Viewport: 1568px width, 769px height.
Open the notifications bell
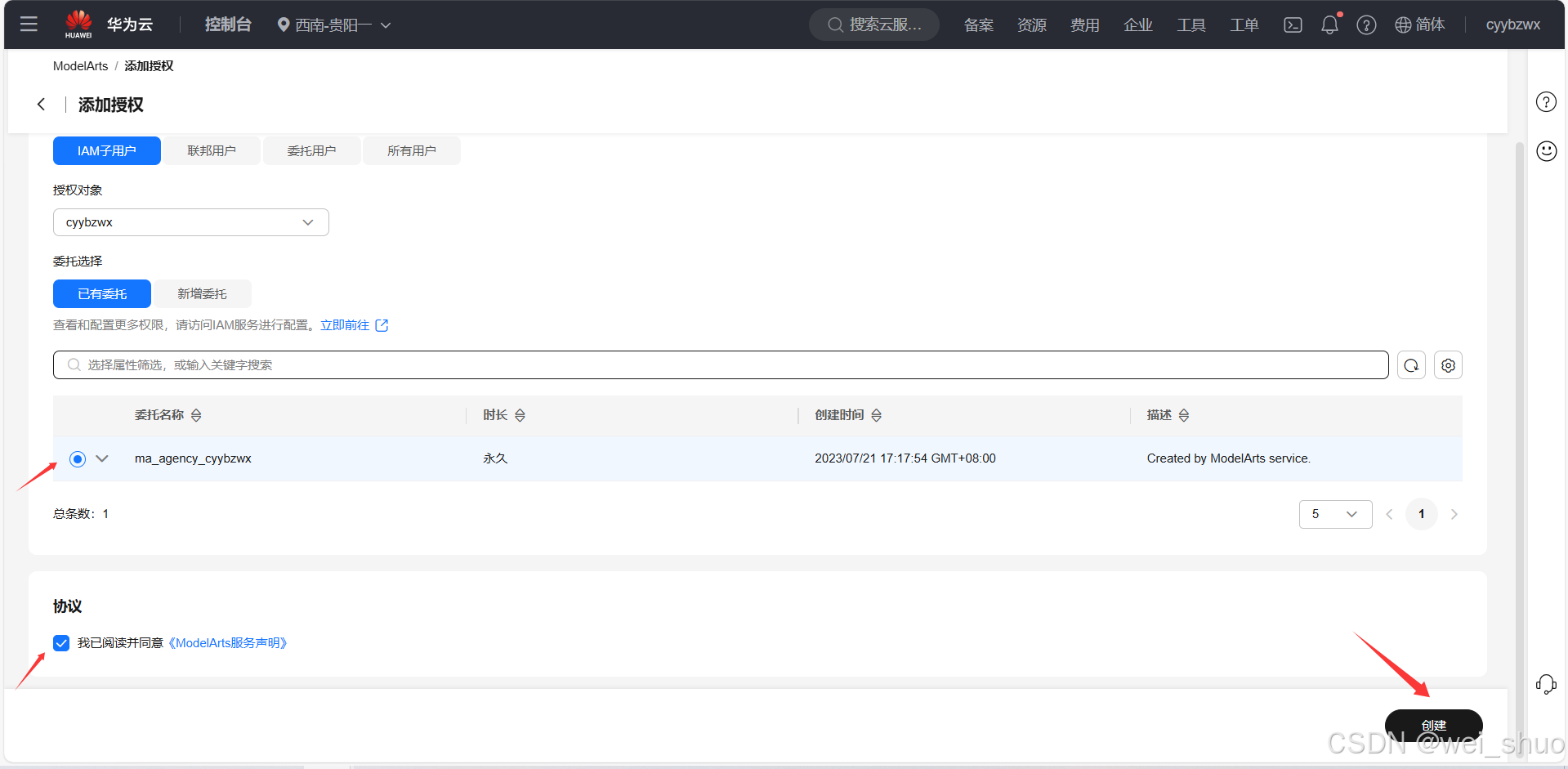(1330, 25)
